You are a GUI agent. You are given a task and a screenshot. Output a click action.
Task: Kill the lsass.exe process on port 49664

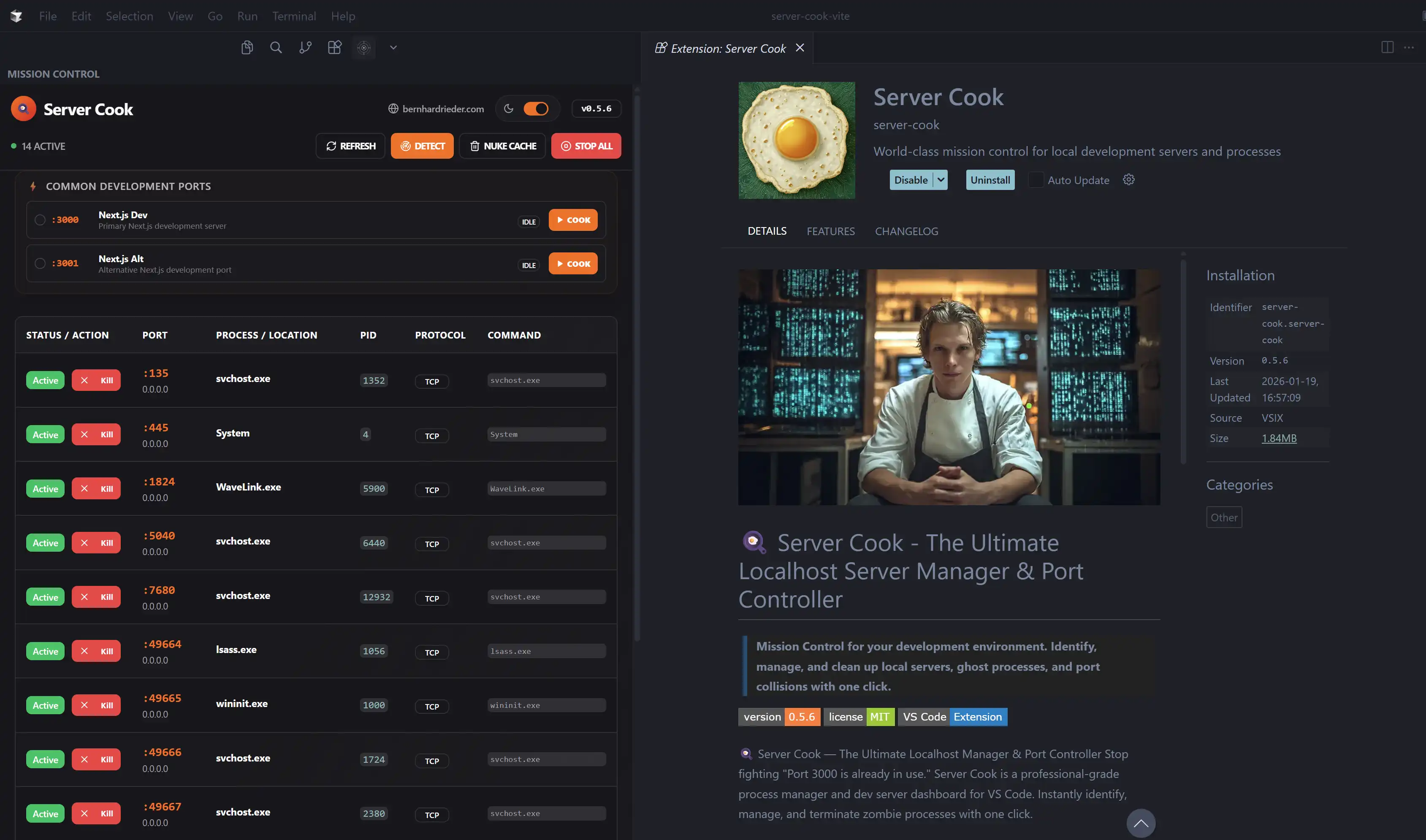[x=96, y=651]
